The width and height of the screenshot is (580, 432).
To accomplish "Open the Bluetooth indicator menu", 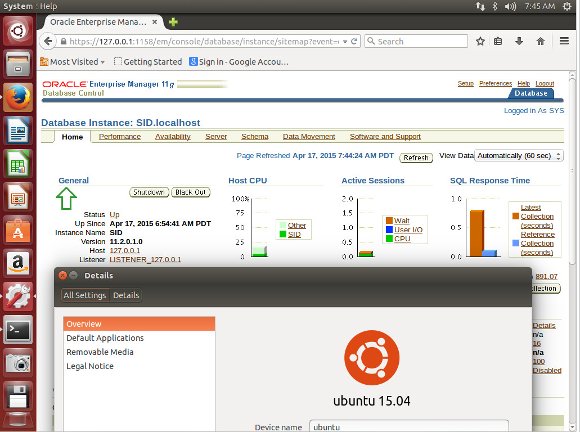I will click(x=495, y=6).
